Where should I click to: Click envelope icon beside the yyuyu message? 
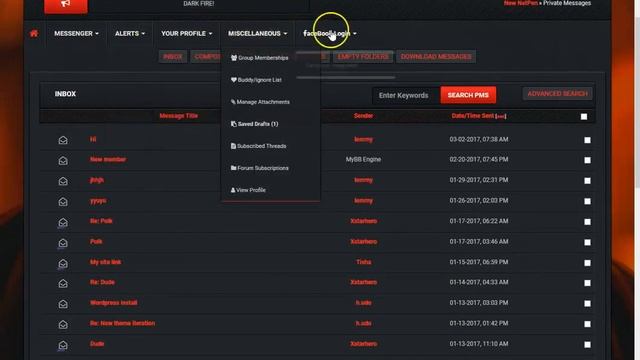tap(63, 201)
